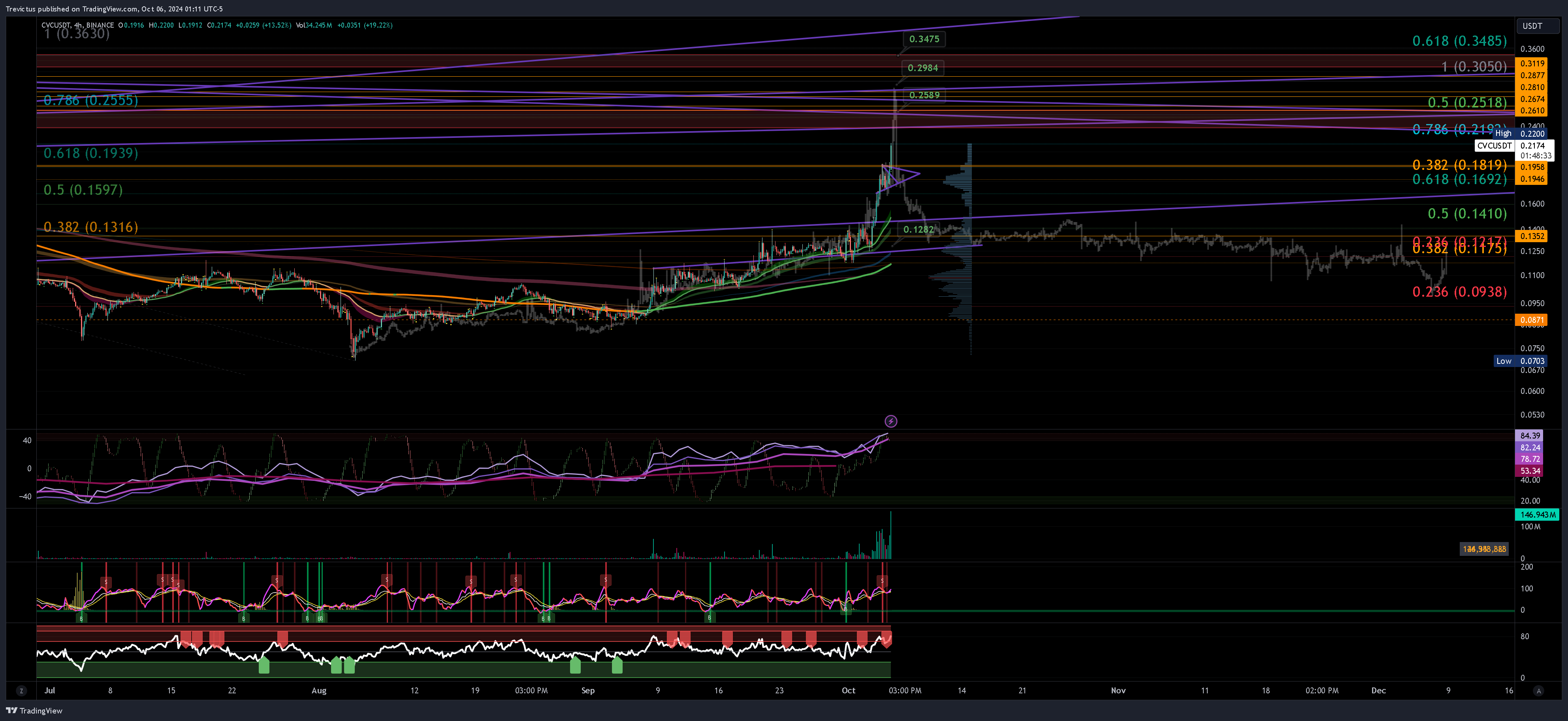1568x721 pixels.
Task: Click the CVCUSDT, 4h, BINANCE legend title
Action: 77,25
